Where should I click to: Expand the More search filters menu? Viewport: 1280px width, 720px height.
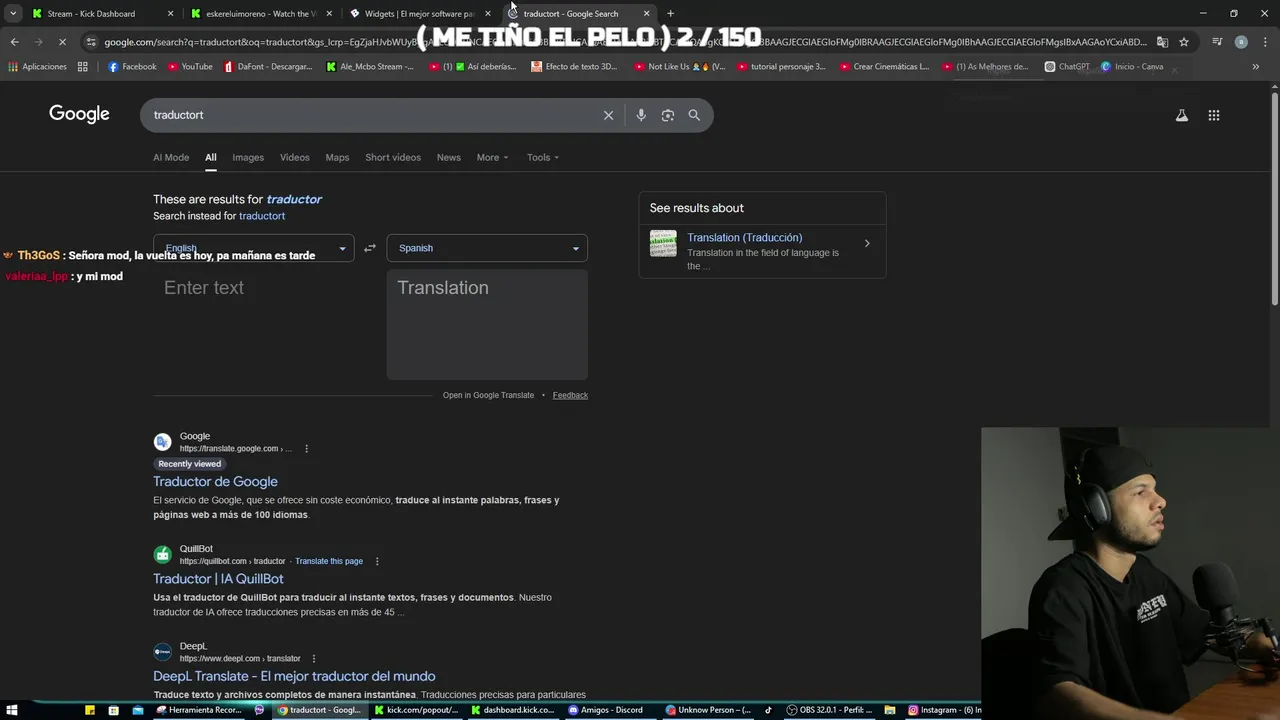coord(492,157)
